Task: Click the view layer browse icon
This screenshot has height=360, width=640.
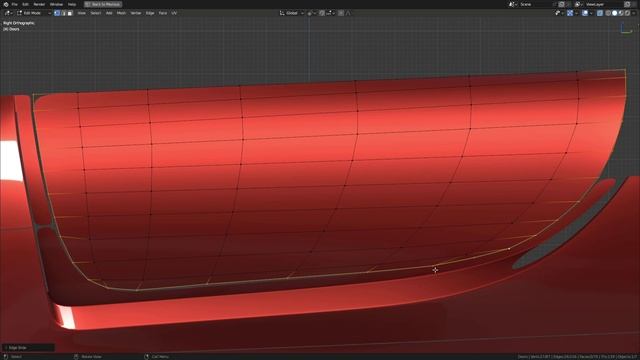Action: click(579, 4)
